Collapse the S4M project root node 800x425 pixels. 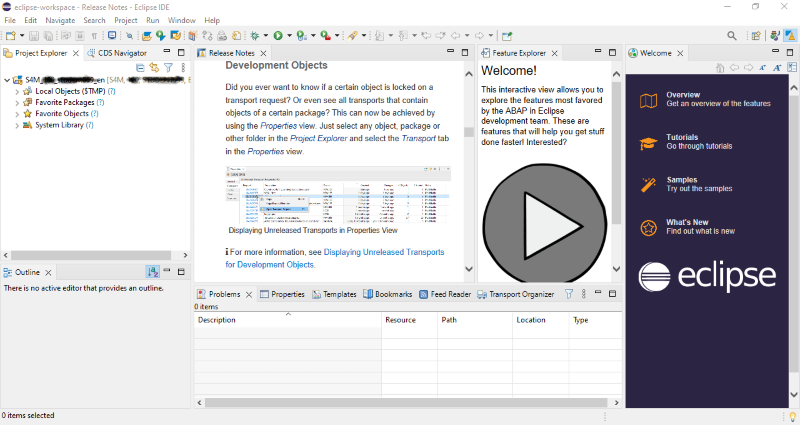click(x=7, y=80)
